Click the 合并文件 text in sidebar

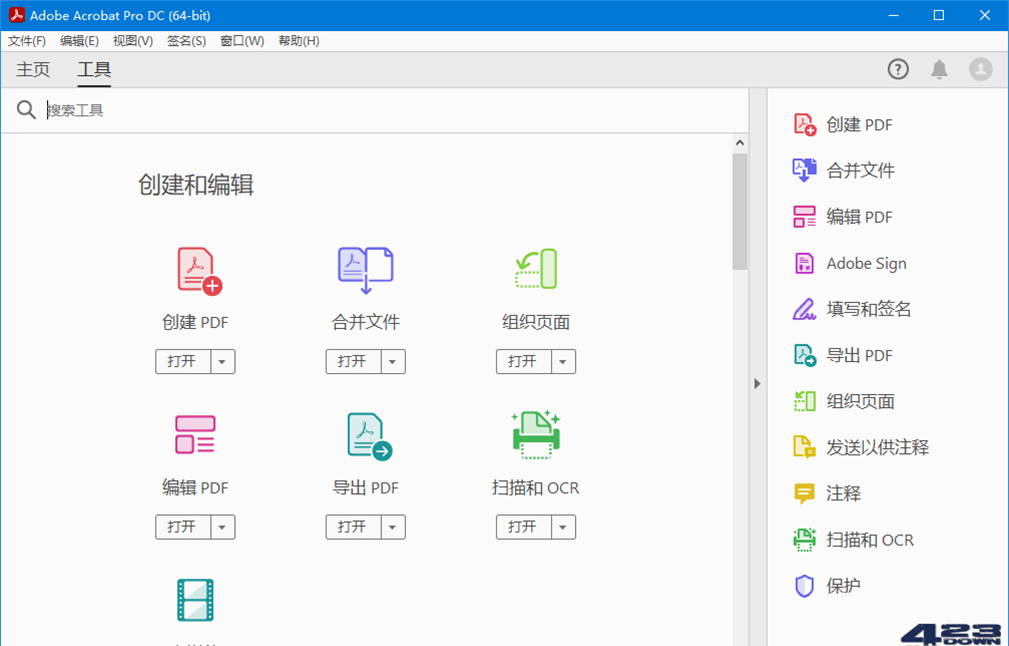(860, 171)
